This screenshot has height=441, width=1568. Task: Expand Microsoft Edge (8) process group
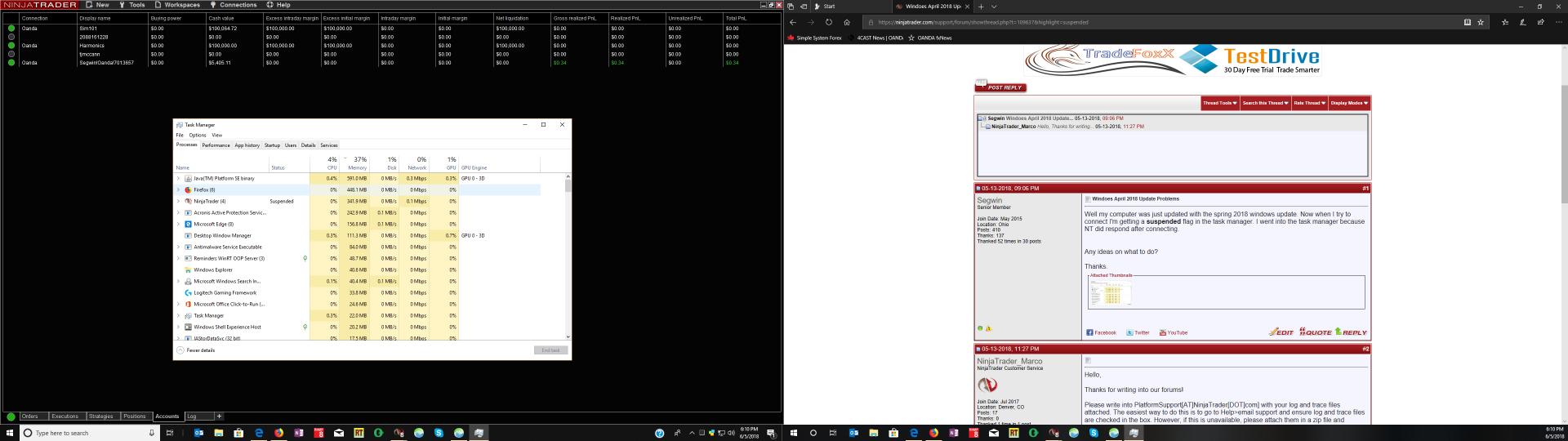[x=179, y=224]
